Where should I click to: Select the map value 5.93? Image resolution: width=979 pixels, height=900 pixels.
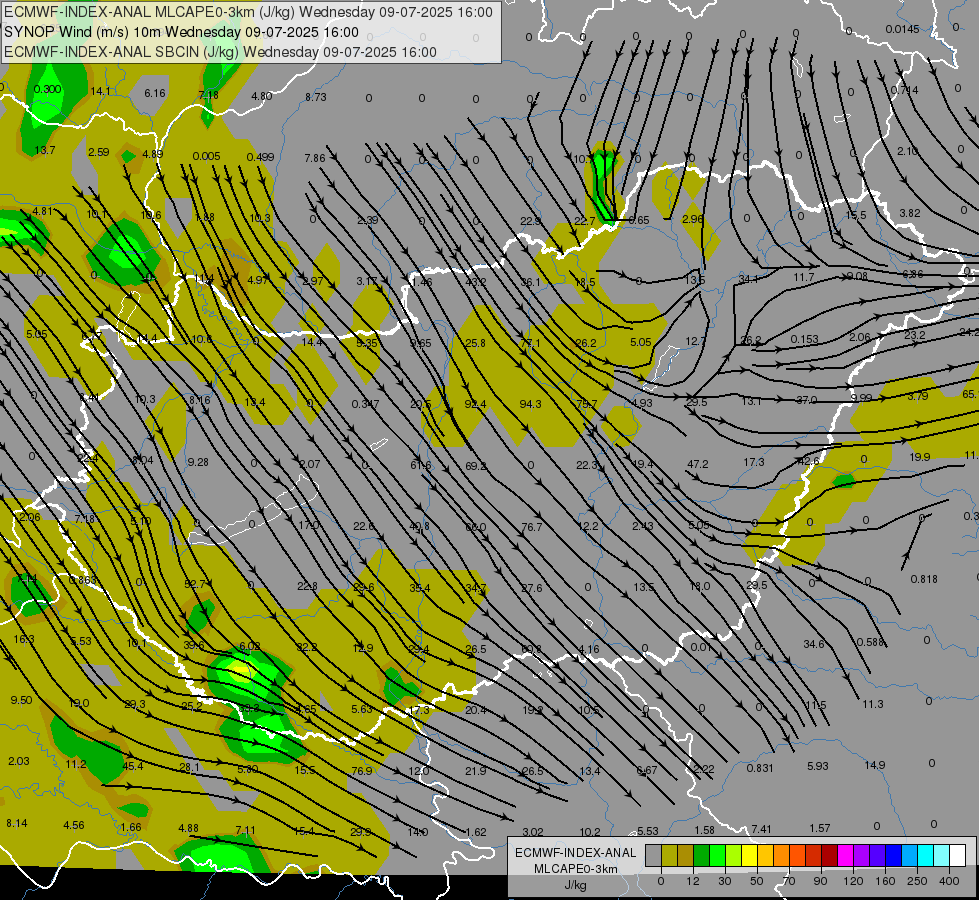click(x=817, y=766)
